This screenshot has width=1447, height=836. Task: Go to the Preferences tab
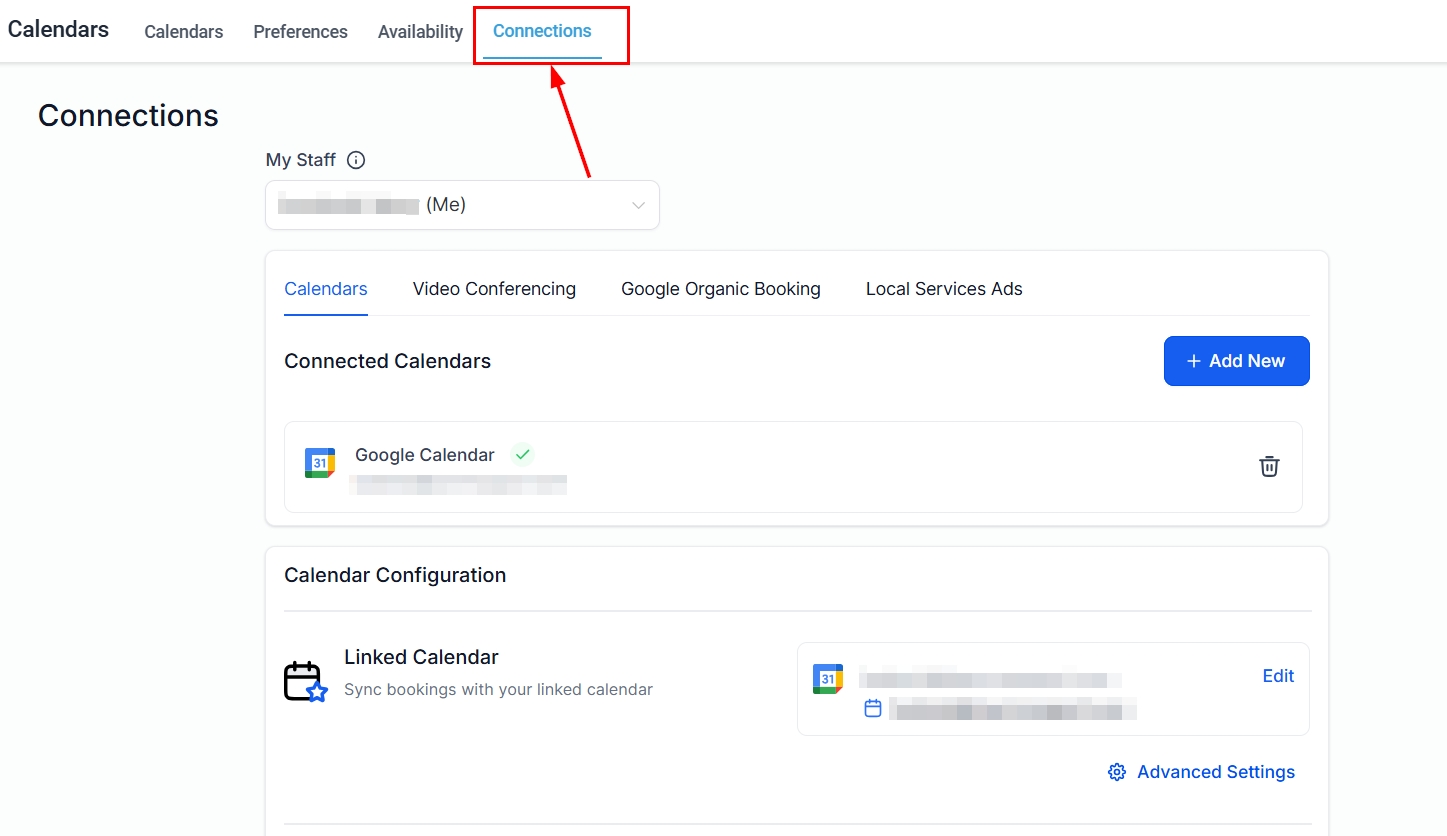(300, 32)
